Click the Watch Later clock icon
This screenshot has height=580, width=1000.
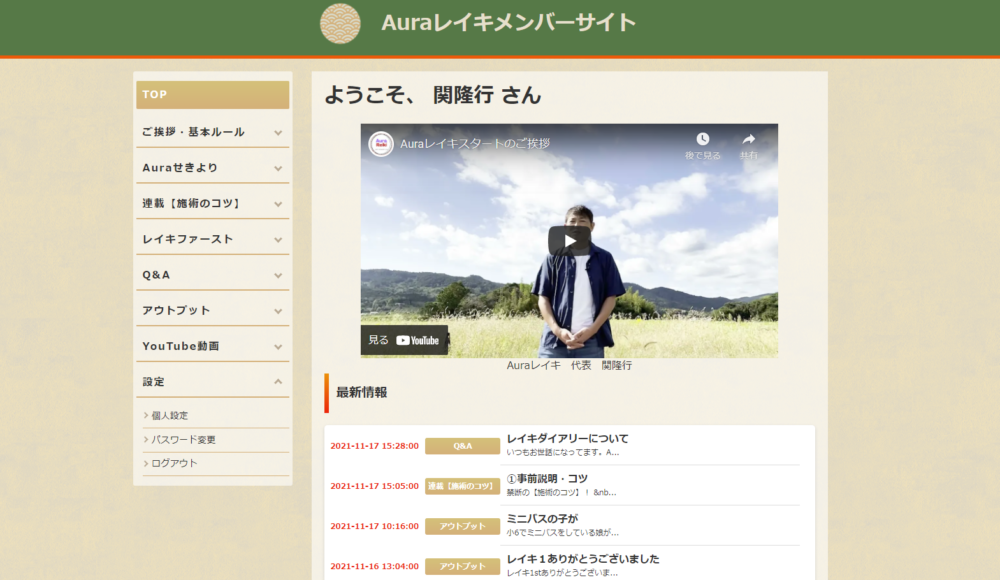pos(702,140)
